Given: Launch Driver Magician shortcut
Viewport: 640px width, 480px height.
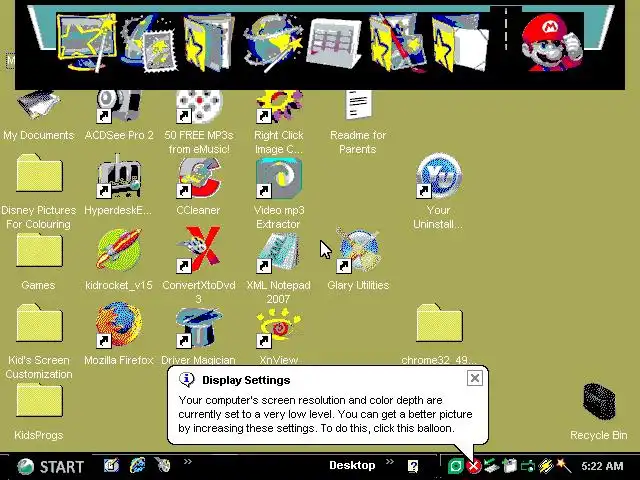Looking at the screenshot, I should [x=199, y=327].
